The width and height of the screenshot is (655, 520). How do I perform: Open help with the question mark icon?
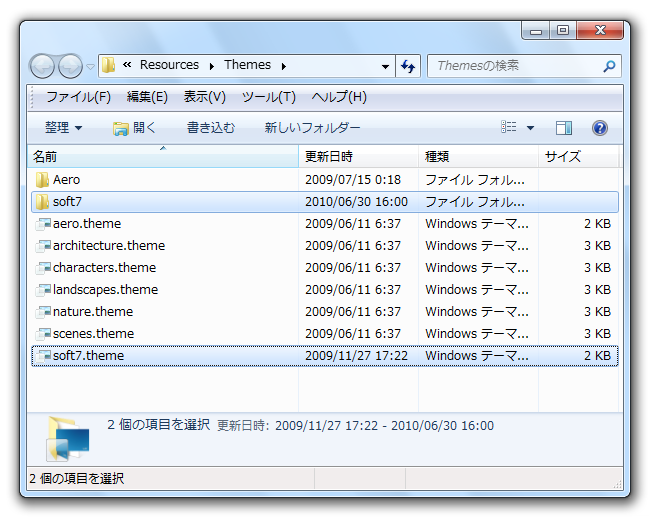click(x=600, y=128)
